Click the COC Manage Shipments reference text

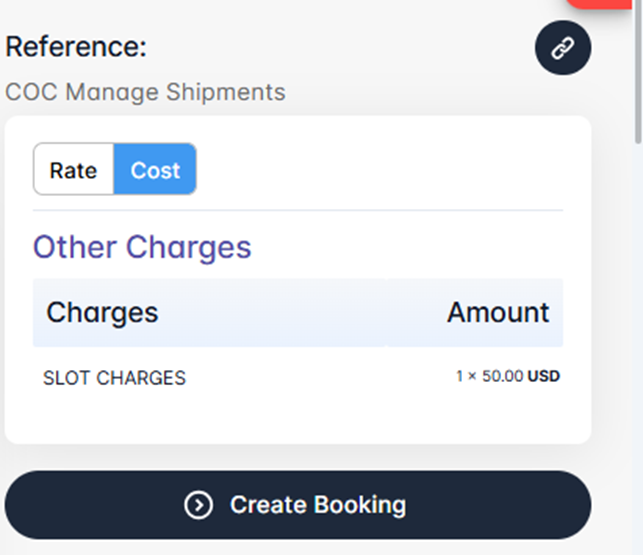tap(145, 92)
